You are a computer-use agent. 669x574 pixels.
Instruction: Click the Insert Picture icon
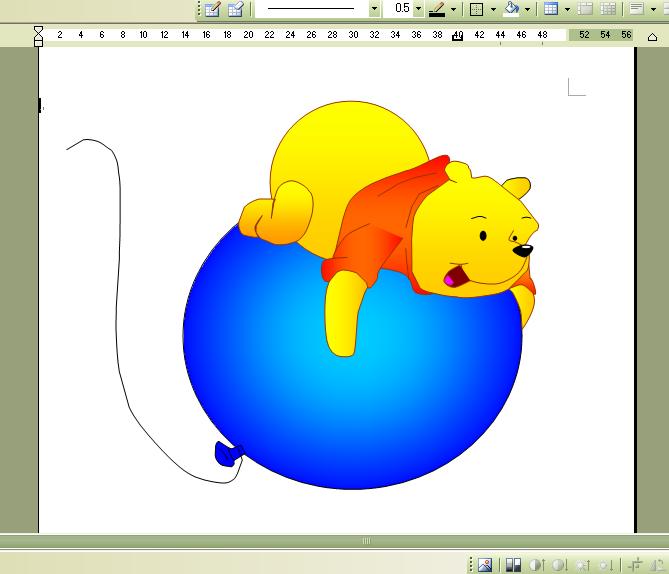(x=485, y=565)
